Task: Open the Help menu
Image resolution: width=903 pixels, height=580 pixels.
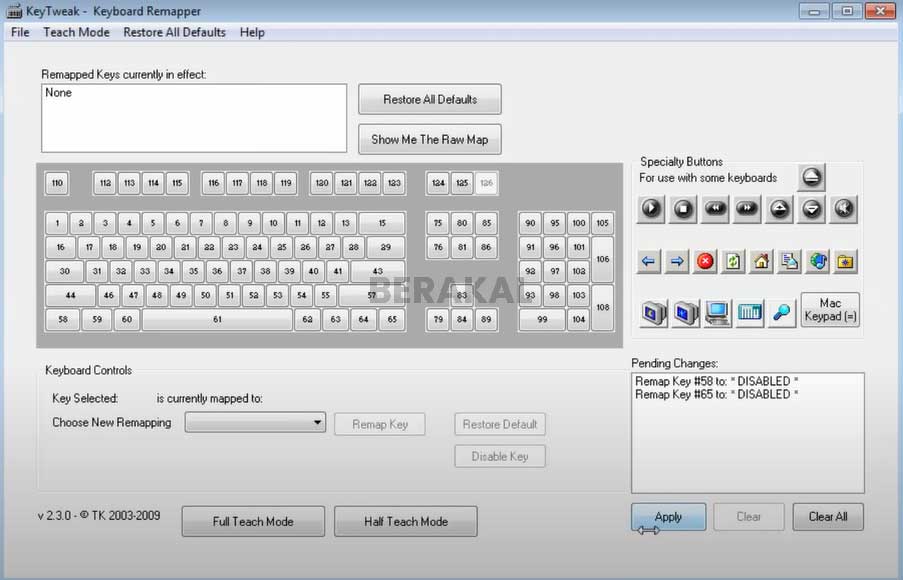Action: pyautogui.click(x=252, y=32)
